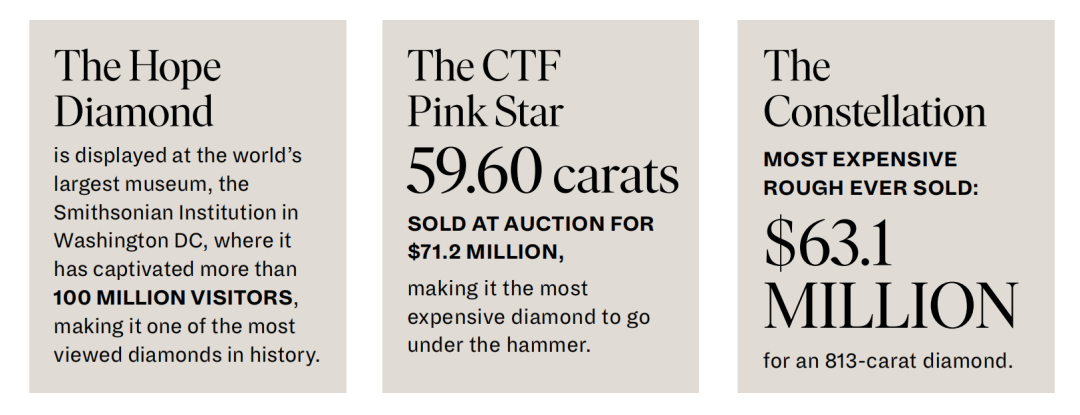Image resolution: width=1080 pixels, height=415 pixels.
Task: Click "viewed diamonds in history." line
Action: (x=187, y=355)
